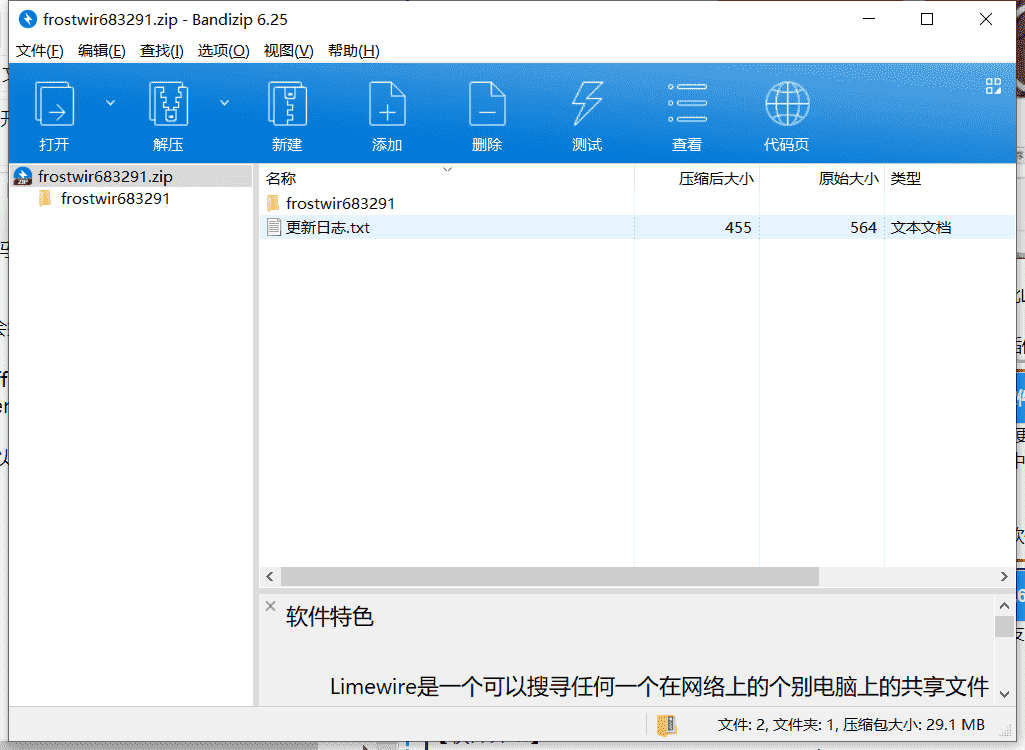Click the archive icon in the status bar
The width and height of the screenshot is (1025, 750).
point(666,724)
